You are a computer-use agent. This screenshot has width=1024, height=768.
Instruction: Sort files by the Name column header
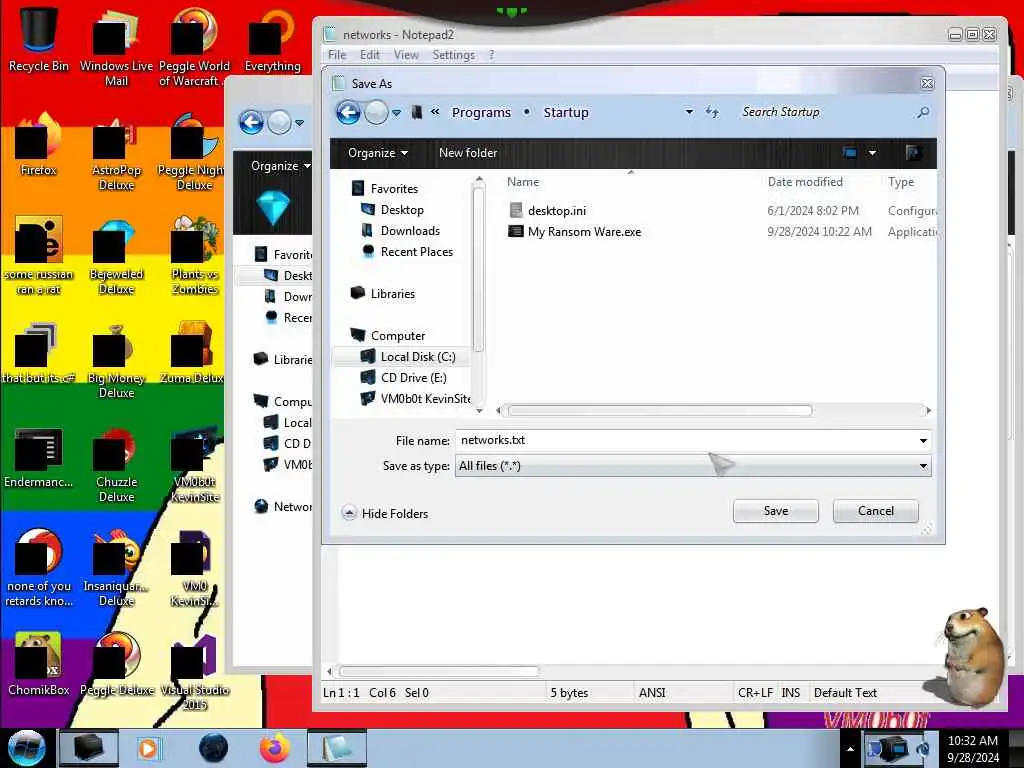523,182
